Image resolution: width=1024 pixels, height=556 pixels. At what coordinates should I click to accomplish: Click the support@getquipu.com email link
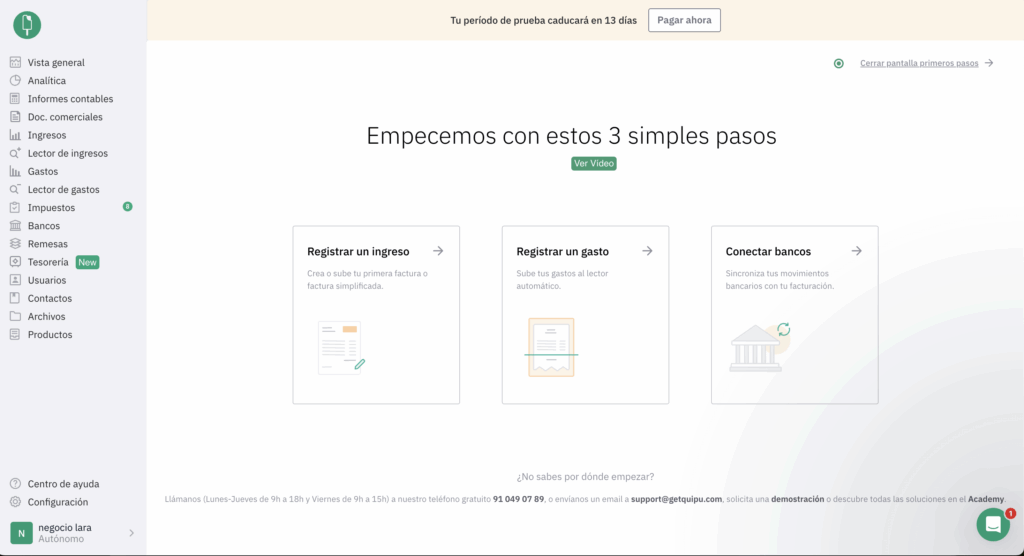[x=676, y=499]
